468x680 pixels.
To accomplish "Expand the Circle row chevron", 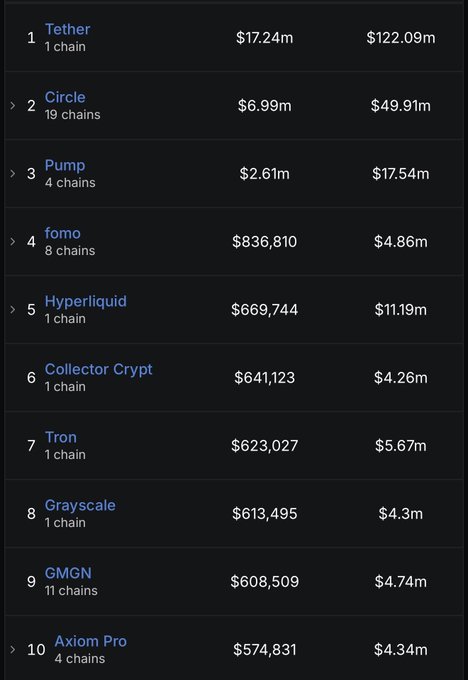I will (13, 105).
